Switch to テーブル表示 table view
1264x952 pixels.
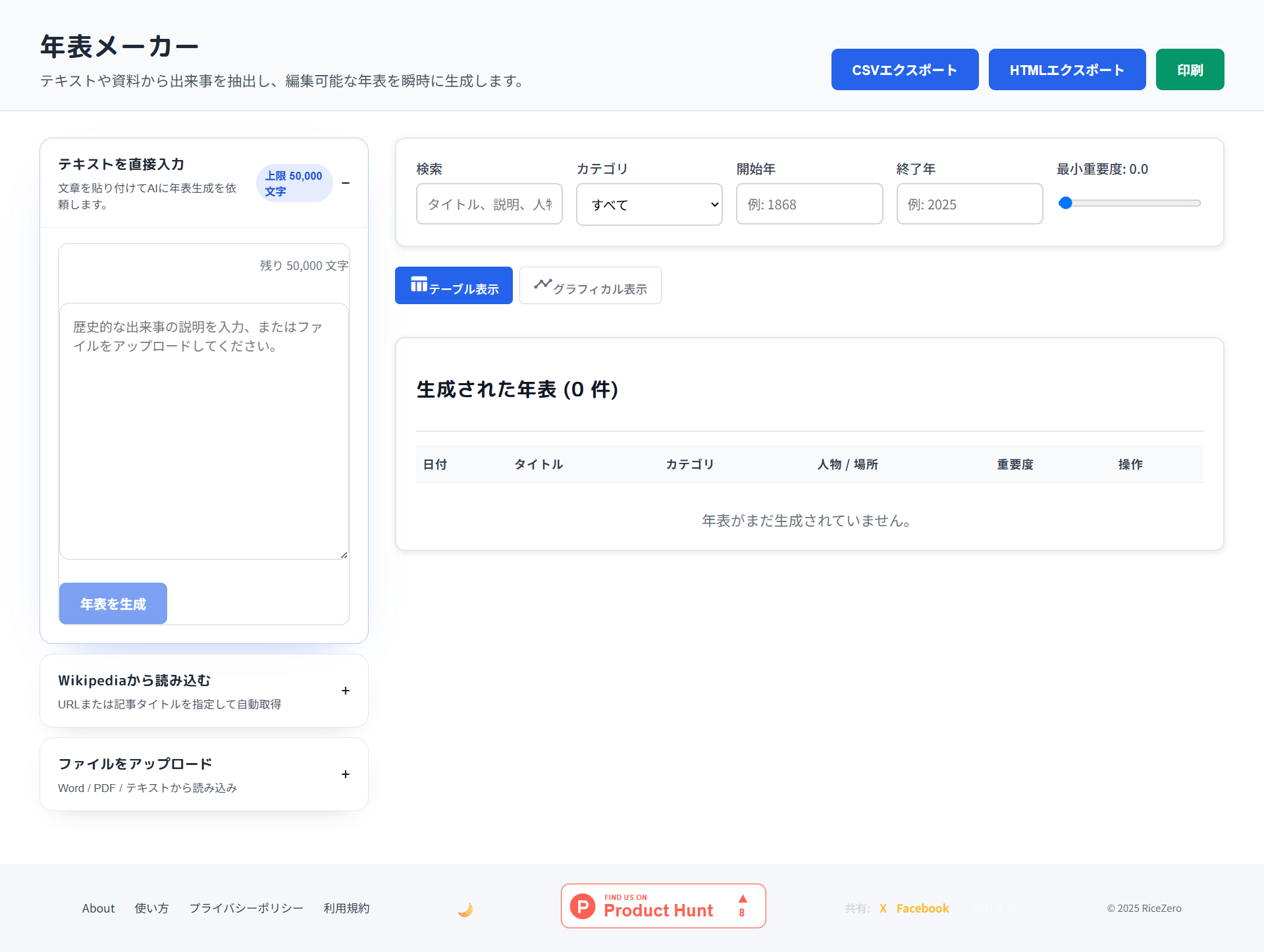click(x=453, y=285)
